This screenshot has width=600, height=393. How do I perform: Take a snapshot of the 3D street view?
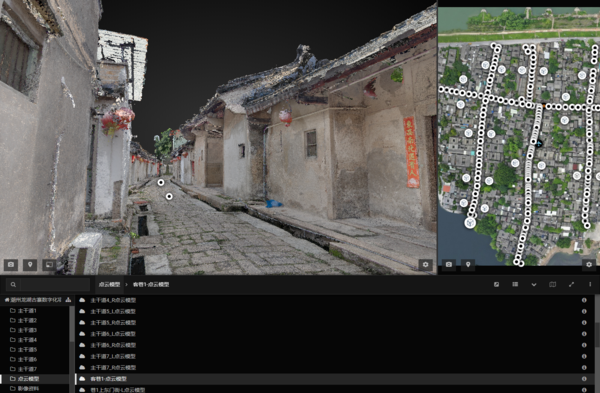pos(11,264)
